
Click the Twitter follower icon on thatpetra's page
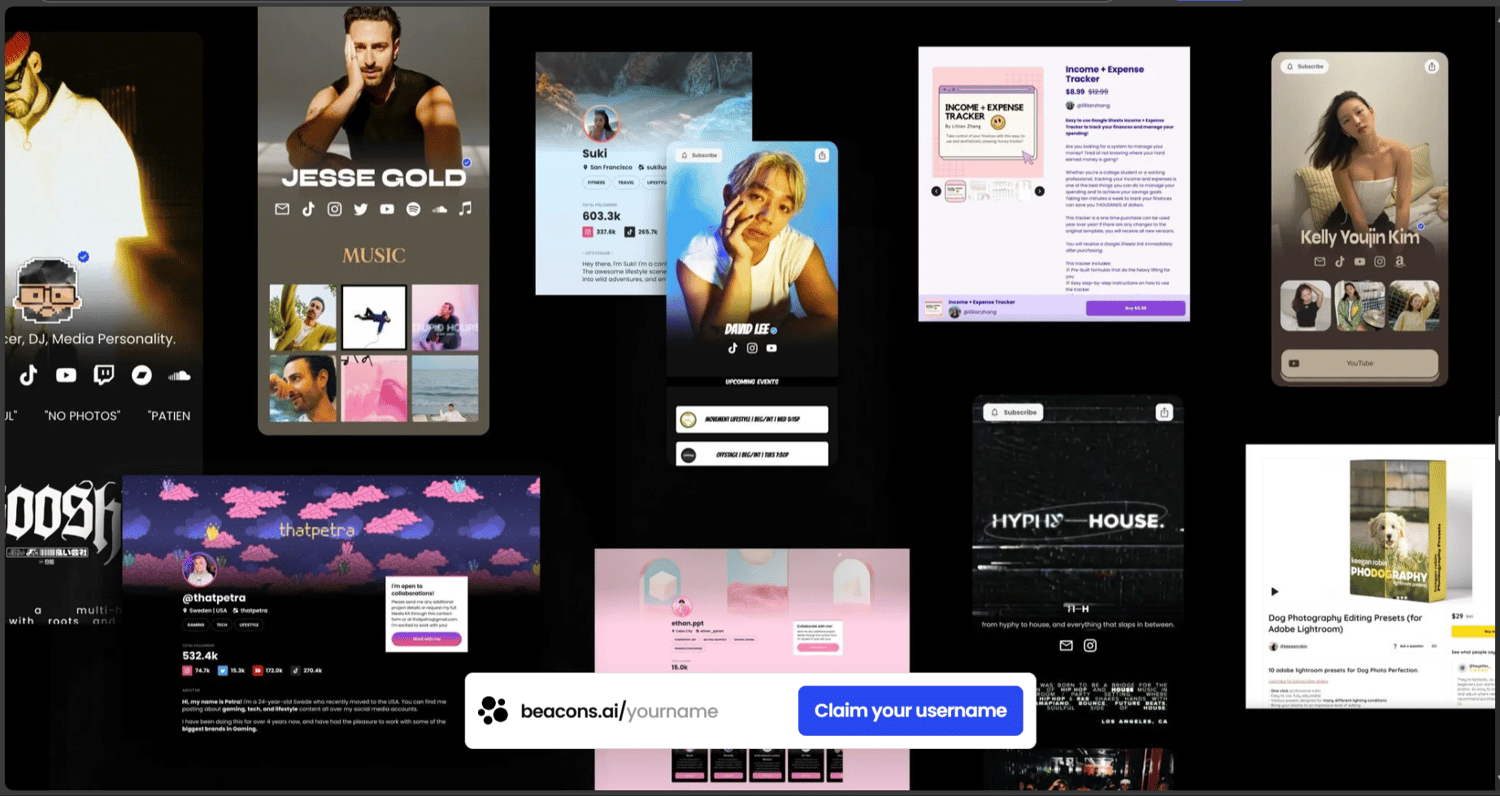tap(223, 671)
